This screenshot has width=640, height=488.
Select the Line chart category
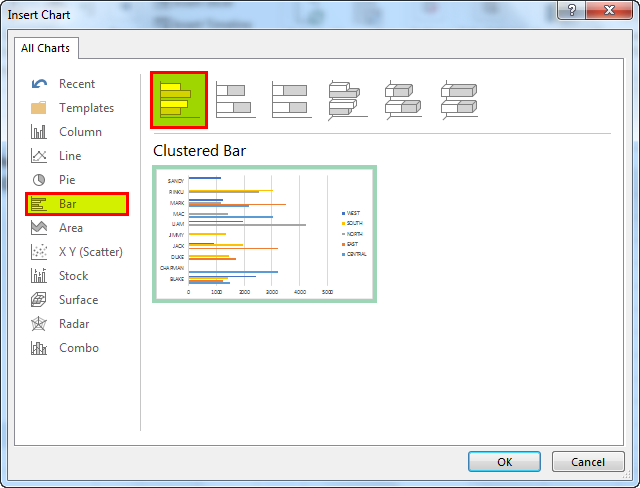(77, 156)
